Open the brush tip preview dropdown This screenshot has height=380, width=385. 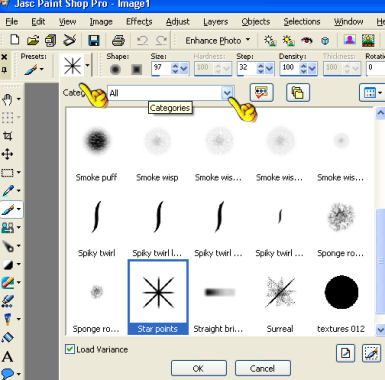point(87,65)
